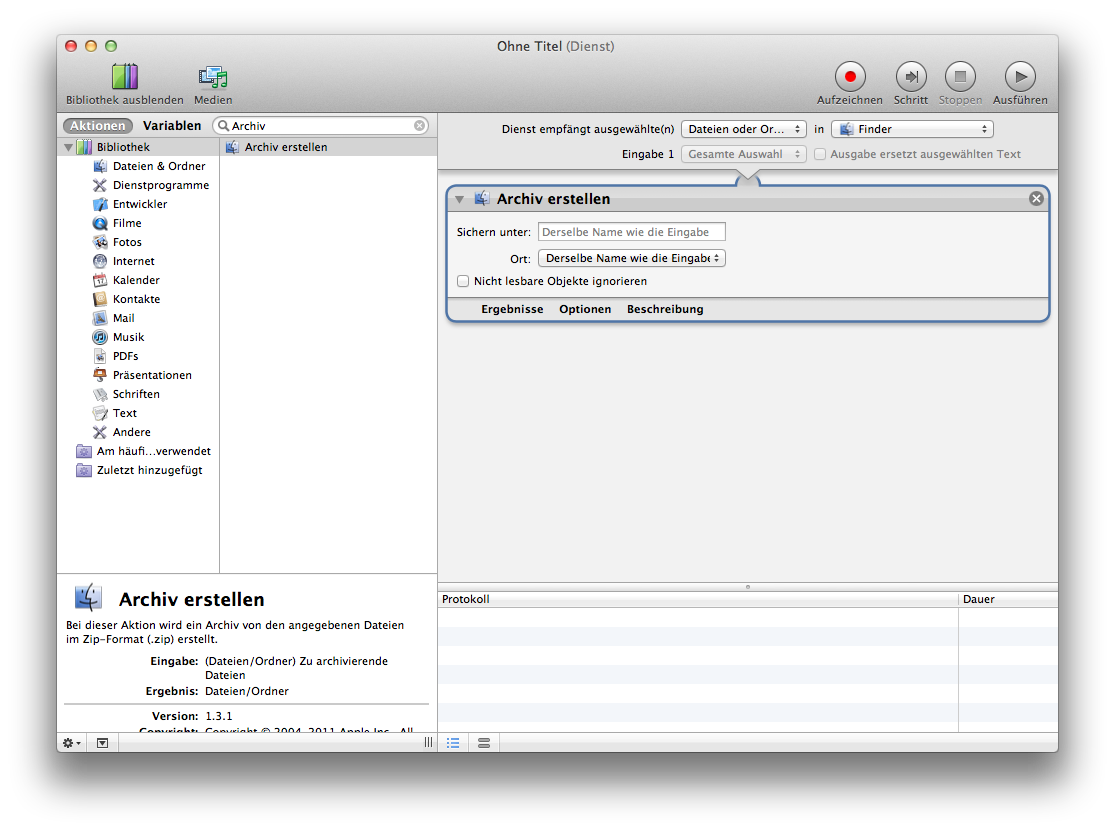Collapse the Archiv erstellen action panel
Image resolution: width=1115 pixels, height=831 pixels.
[459, 200]
